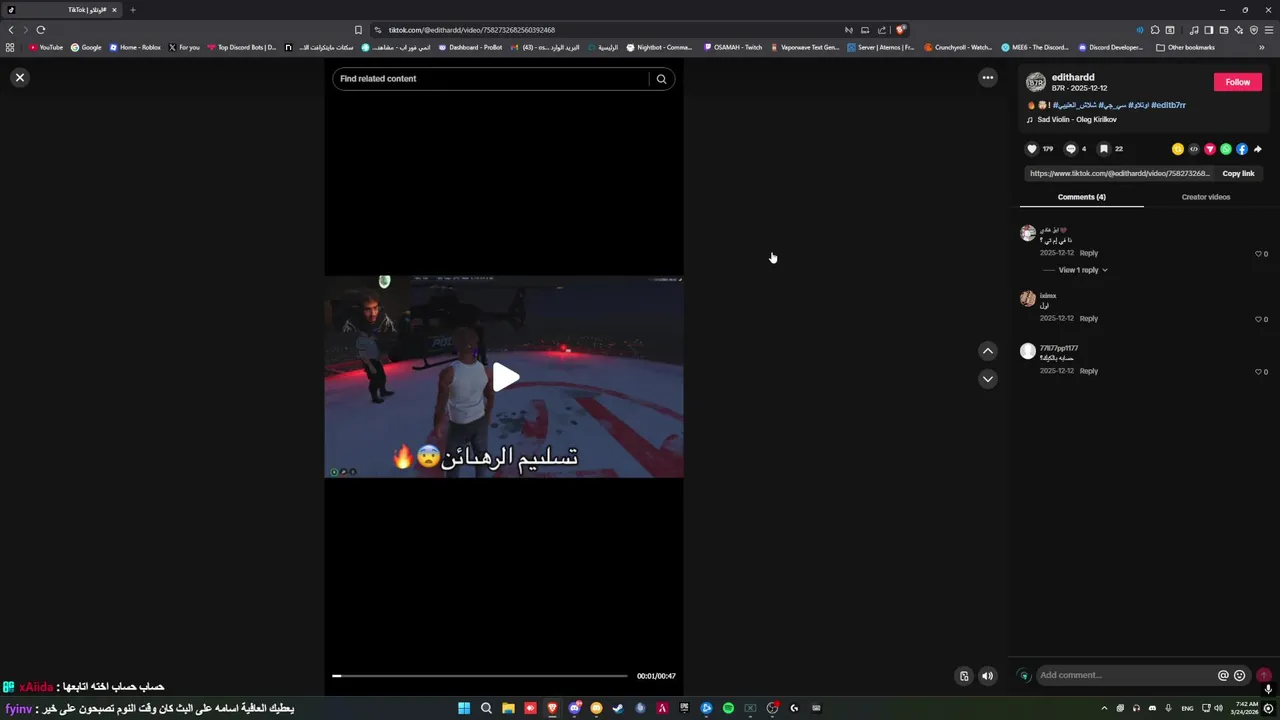Click 77877pp1177 commenter avatar
This screenshot has height=720, width=1280.
[x=1028, y=351]
